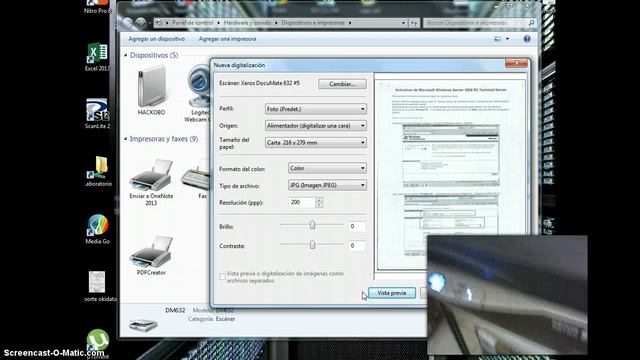Open the view options dropdown arrow
The height and width of the screenshot is (360, 640).
point(507,39)
